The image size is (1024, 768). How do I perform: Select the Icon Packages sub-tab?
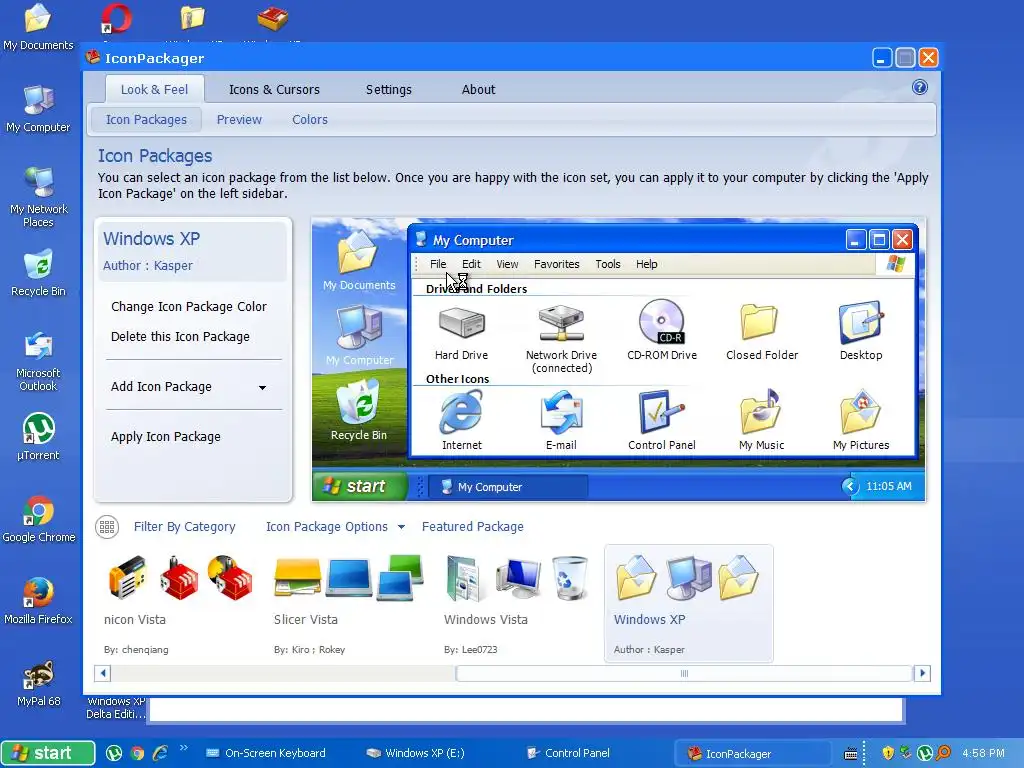[146, 120]
